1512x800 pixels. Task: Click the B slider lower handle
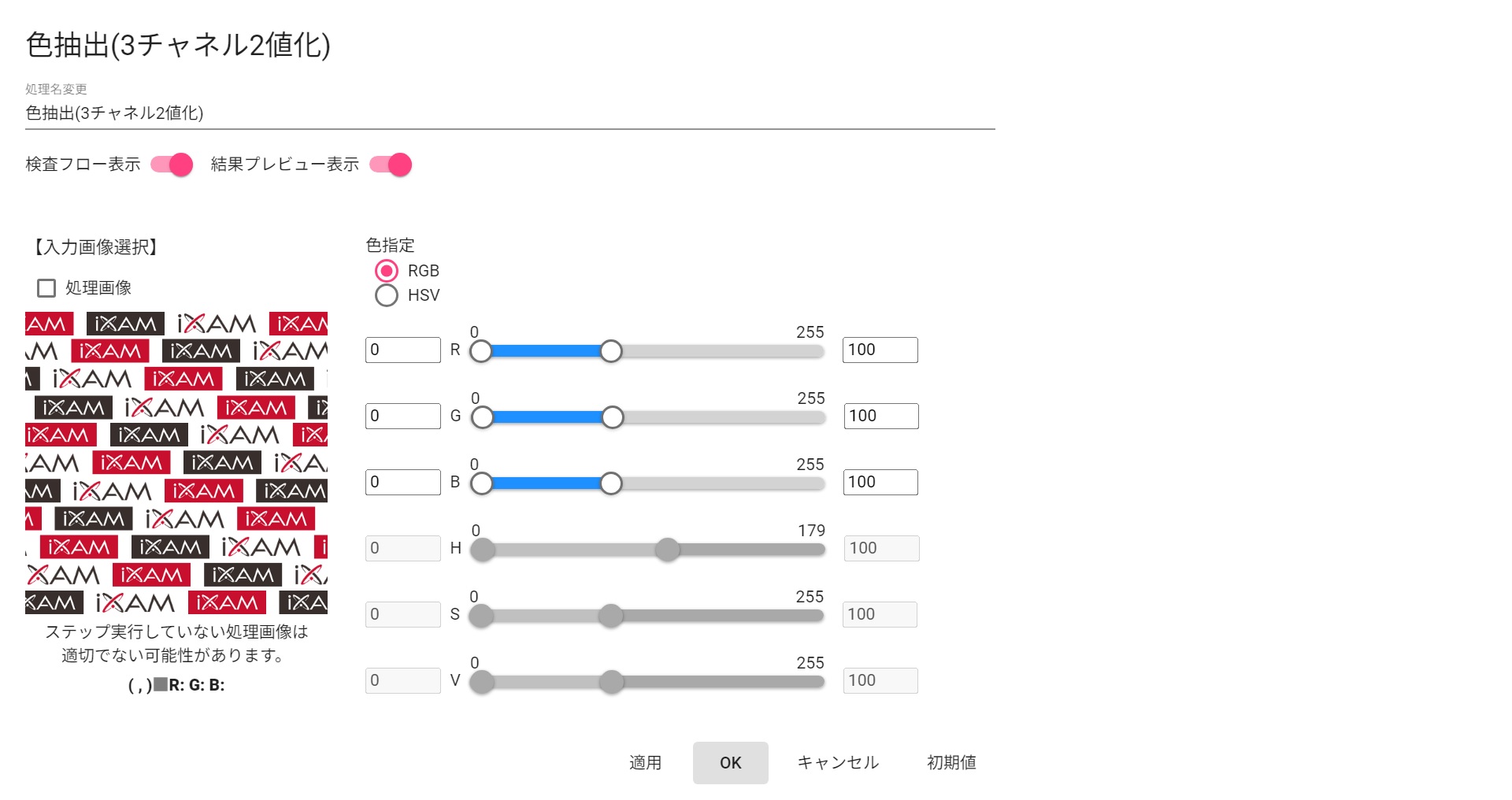click(x=481, y=483)
